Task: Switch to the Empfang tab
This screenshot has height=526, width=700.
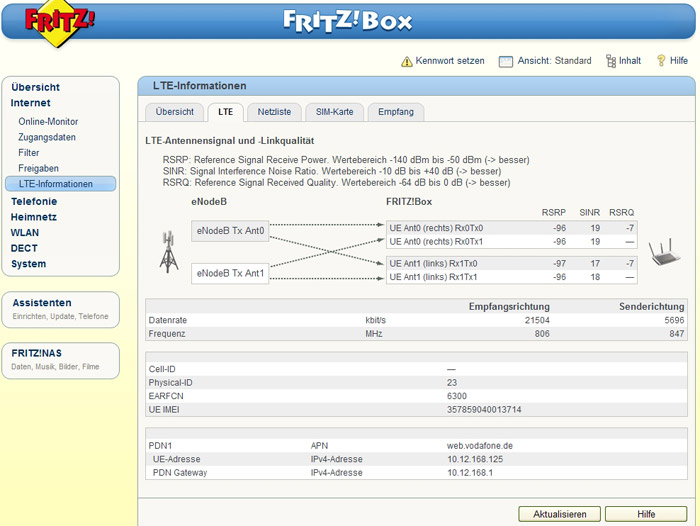Action: pyautogui.click(x=396, y=112)
